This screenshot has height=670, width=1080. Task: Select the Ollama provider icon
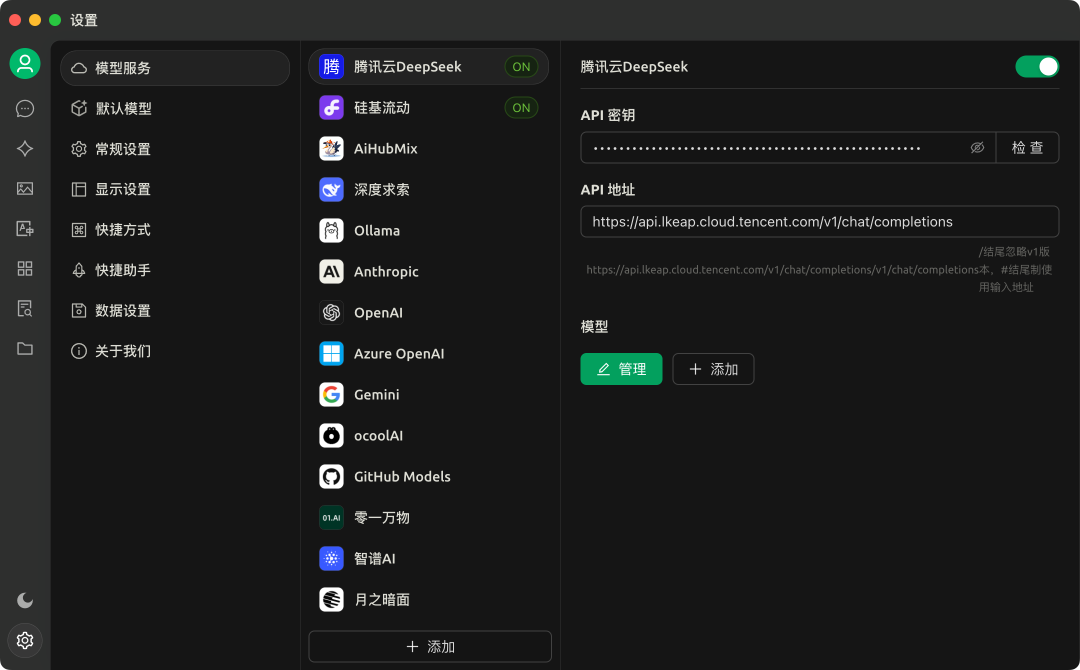point(331,231)
